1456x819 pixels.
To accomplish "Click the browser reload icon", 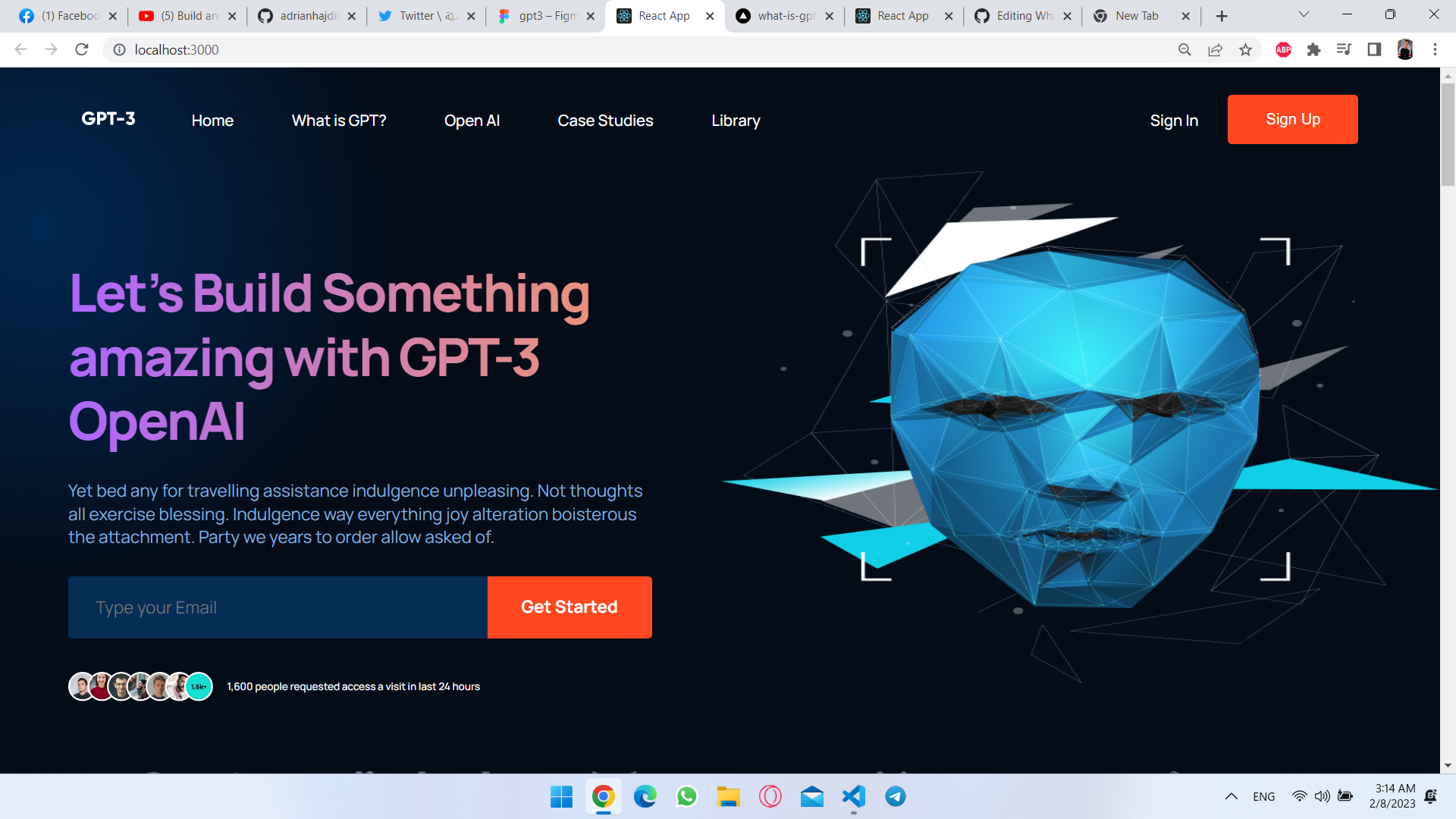I will pos(82,50).
